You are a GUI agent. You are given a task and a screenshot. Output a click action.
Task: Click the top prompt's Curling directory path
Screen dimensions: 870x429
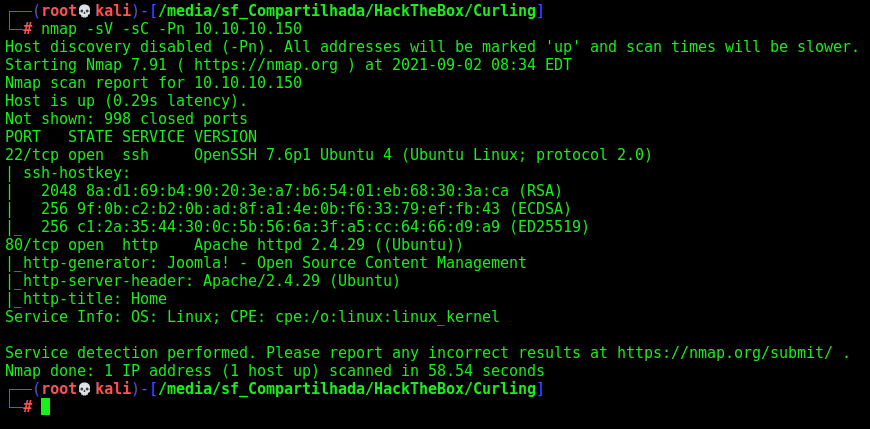tap(347, 11)
